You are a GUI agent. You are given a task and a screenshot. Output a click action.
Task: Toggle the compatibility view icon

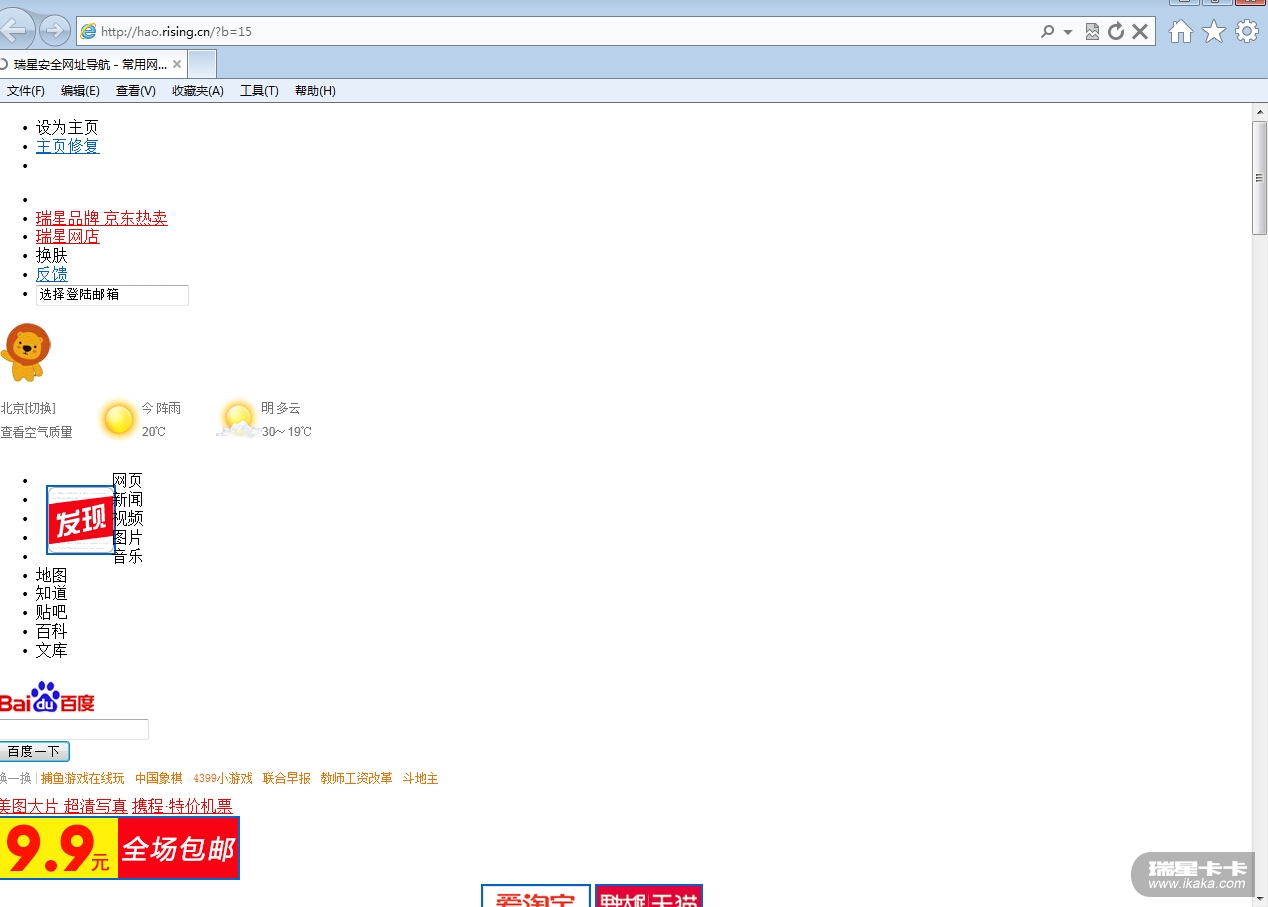pos(1092,32)
